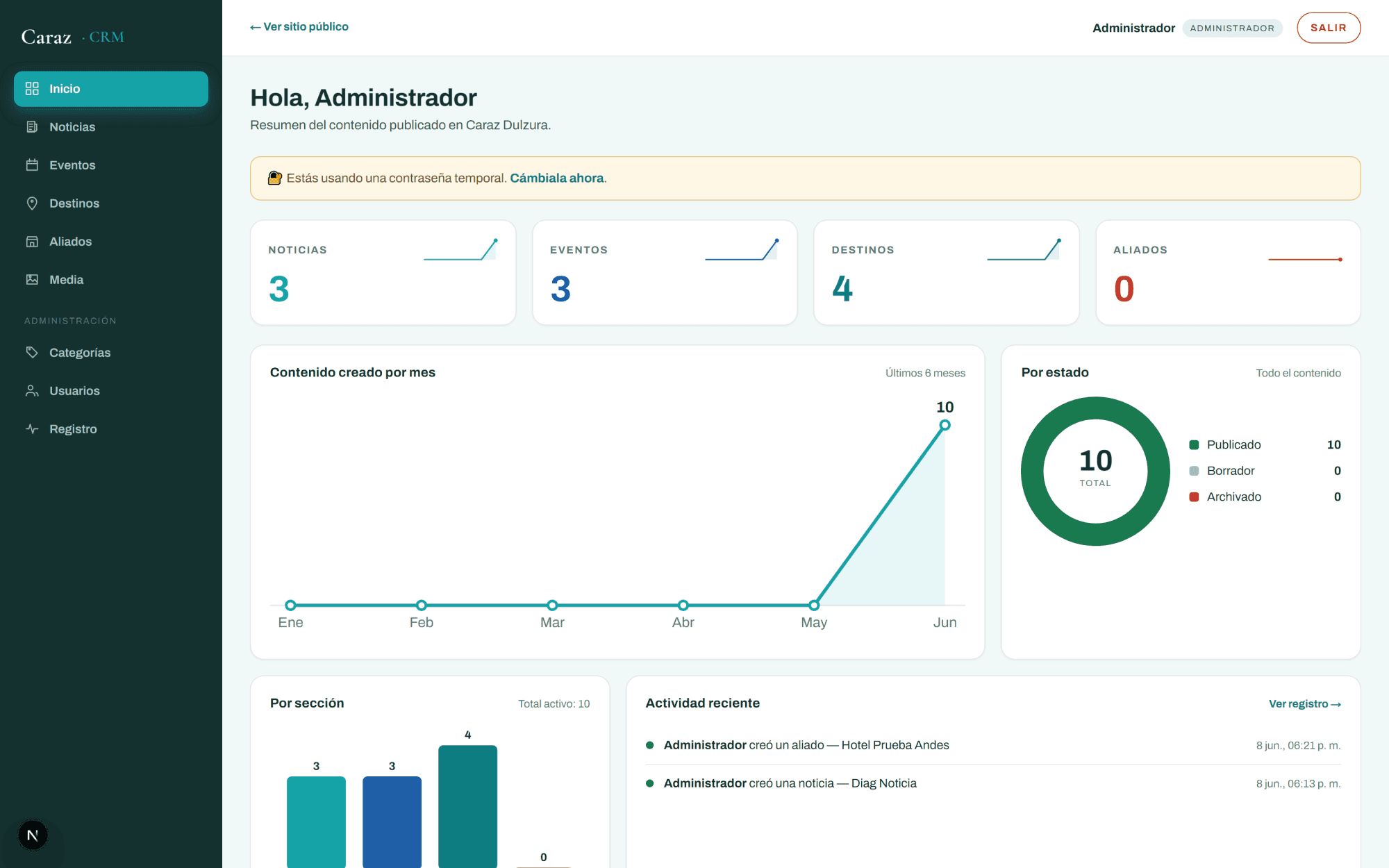Viewport: 1389px width, 868px height.
Task: Open Ver registro activity link
Action: [1304, 704]
